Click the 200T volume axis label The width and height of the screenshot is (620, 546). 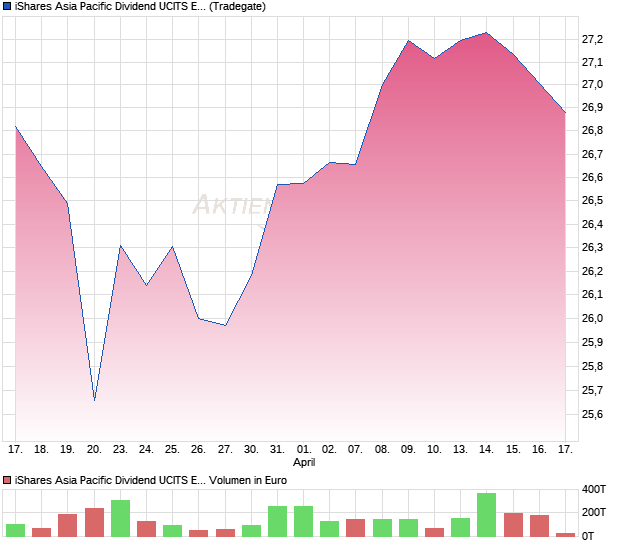tap(594, 512)
